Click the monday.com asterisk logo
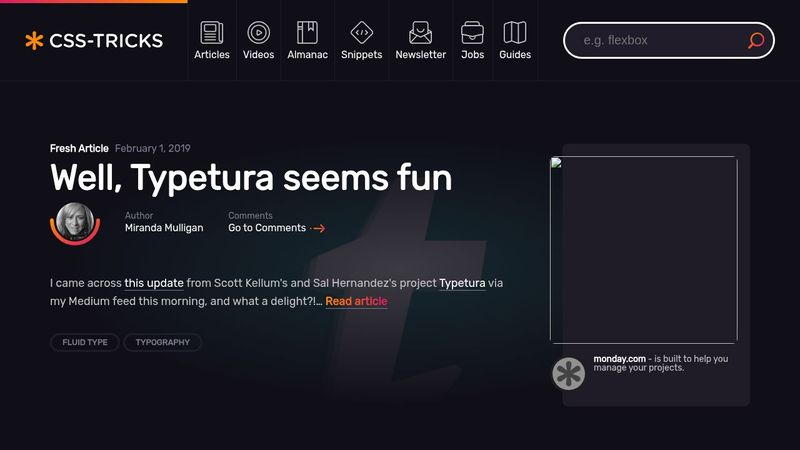This screenshot has height=450, width=800. (x=569, y=373)
